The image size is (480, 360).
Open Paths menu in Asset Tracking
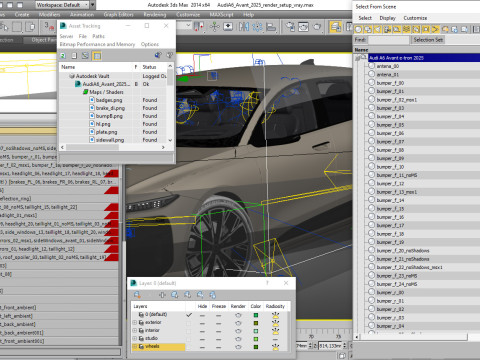pos(99,36)
